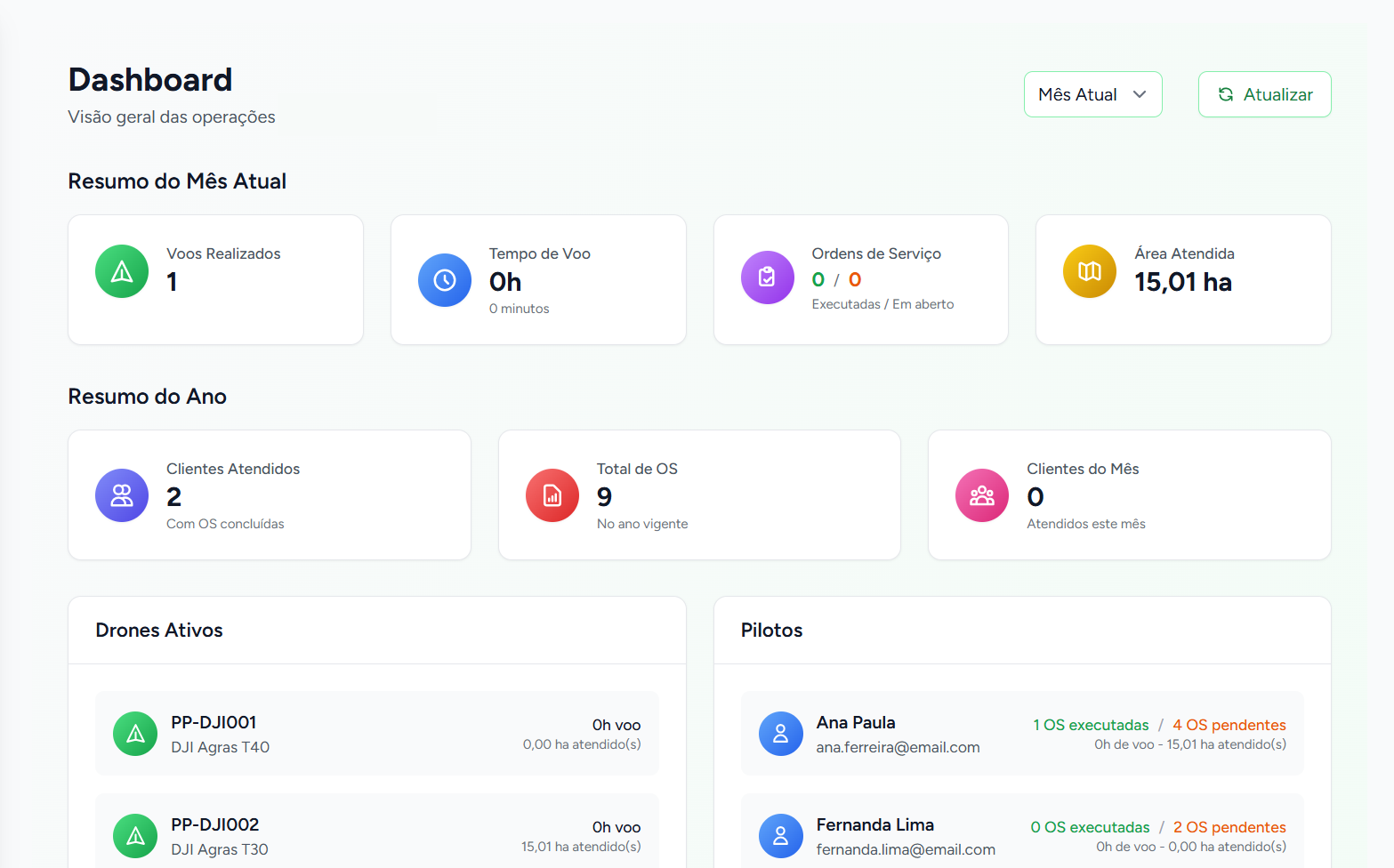Click the red Total de OS document icon
Screen dimensions: 1394x868
point(552,495)
